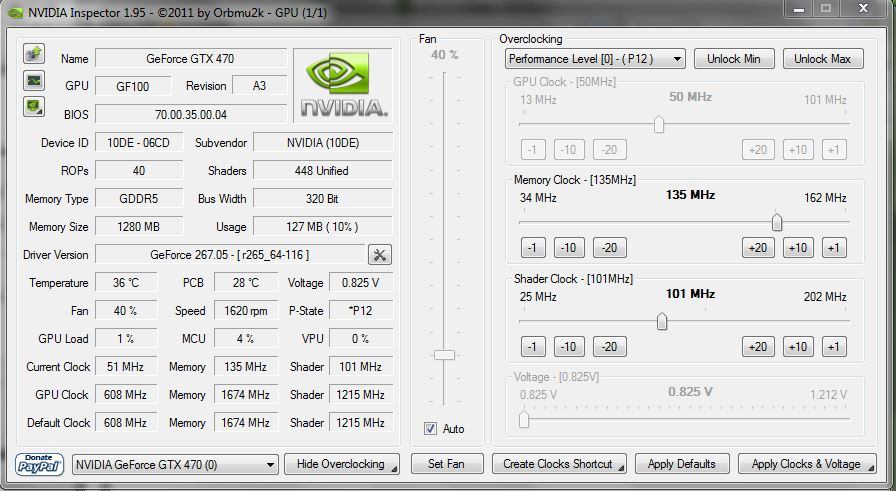Decrease Shader Clock by 10 MHz

pyautogui.click(x=569, y=347)
